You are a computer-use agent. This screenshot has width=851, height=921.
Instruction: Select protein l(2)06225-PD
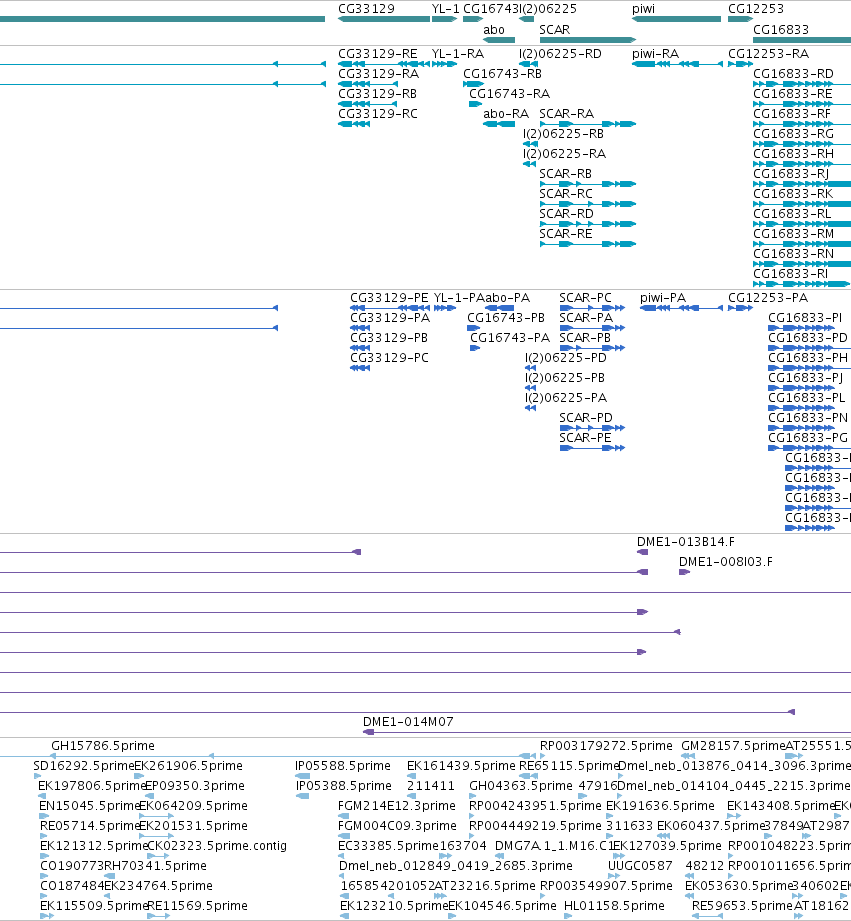pos(566,358)
